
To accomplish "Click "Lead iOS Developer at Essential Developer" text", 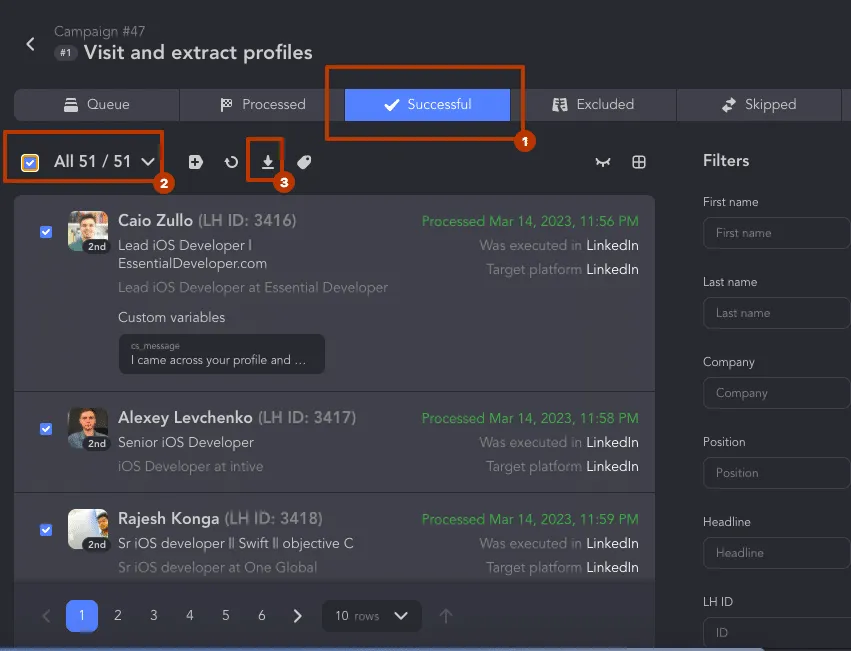I will [x=253, y=287].
